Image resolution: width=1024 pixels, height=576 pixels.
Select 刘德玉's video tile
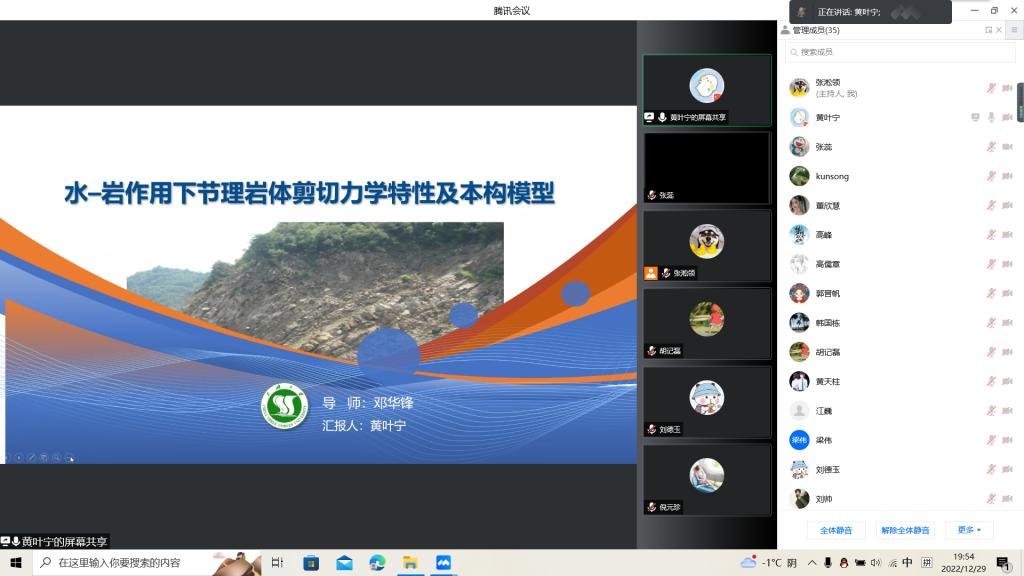pos(707,402)
